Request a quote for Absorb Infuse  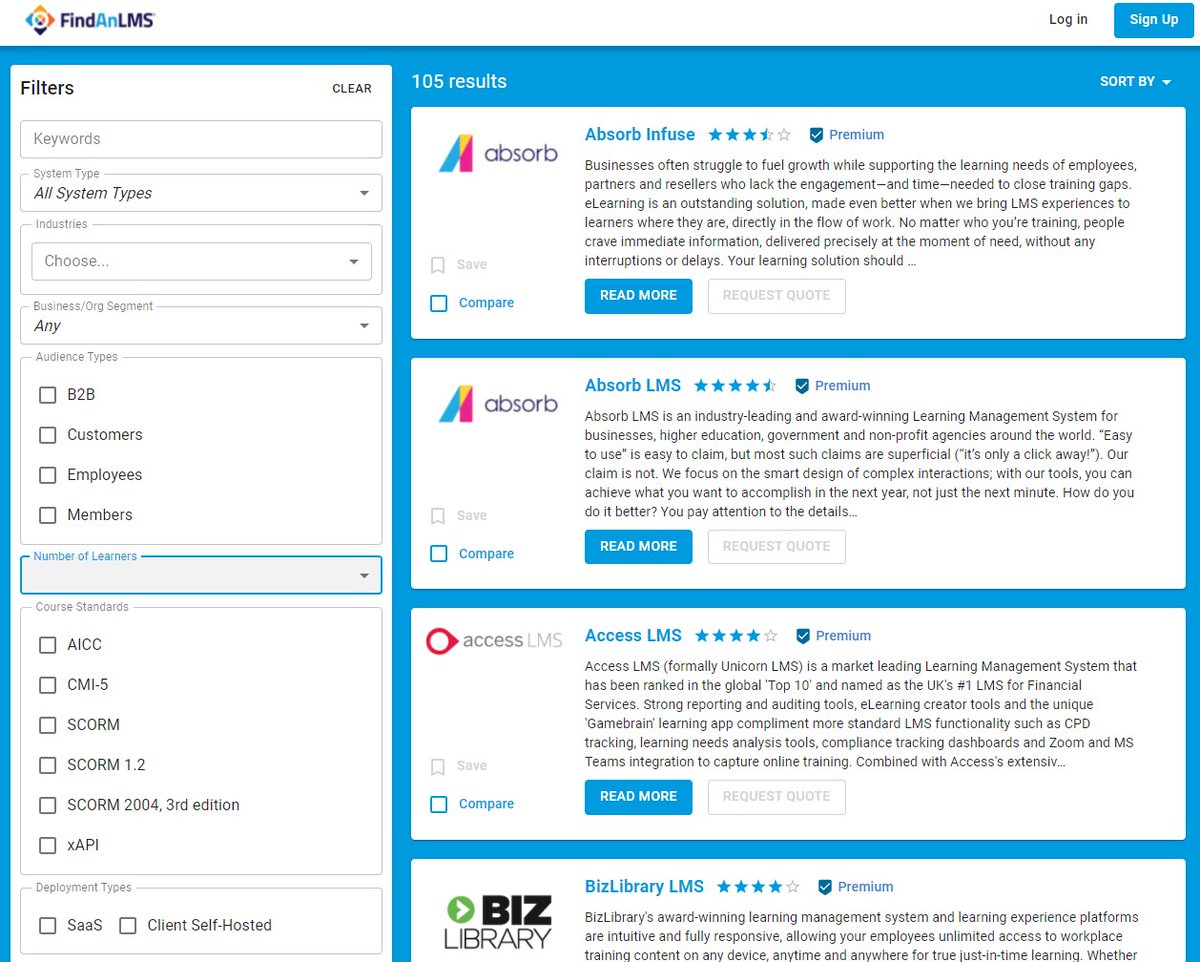point(777,296)
